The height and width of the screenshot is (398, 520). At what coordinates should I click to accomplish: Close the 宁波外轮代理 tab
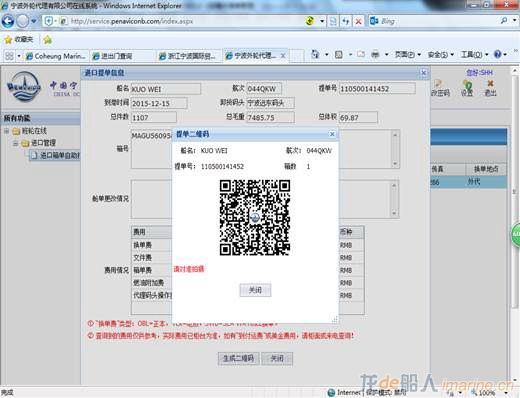point(283,56)
